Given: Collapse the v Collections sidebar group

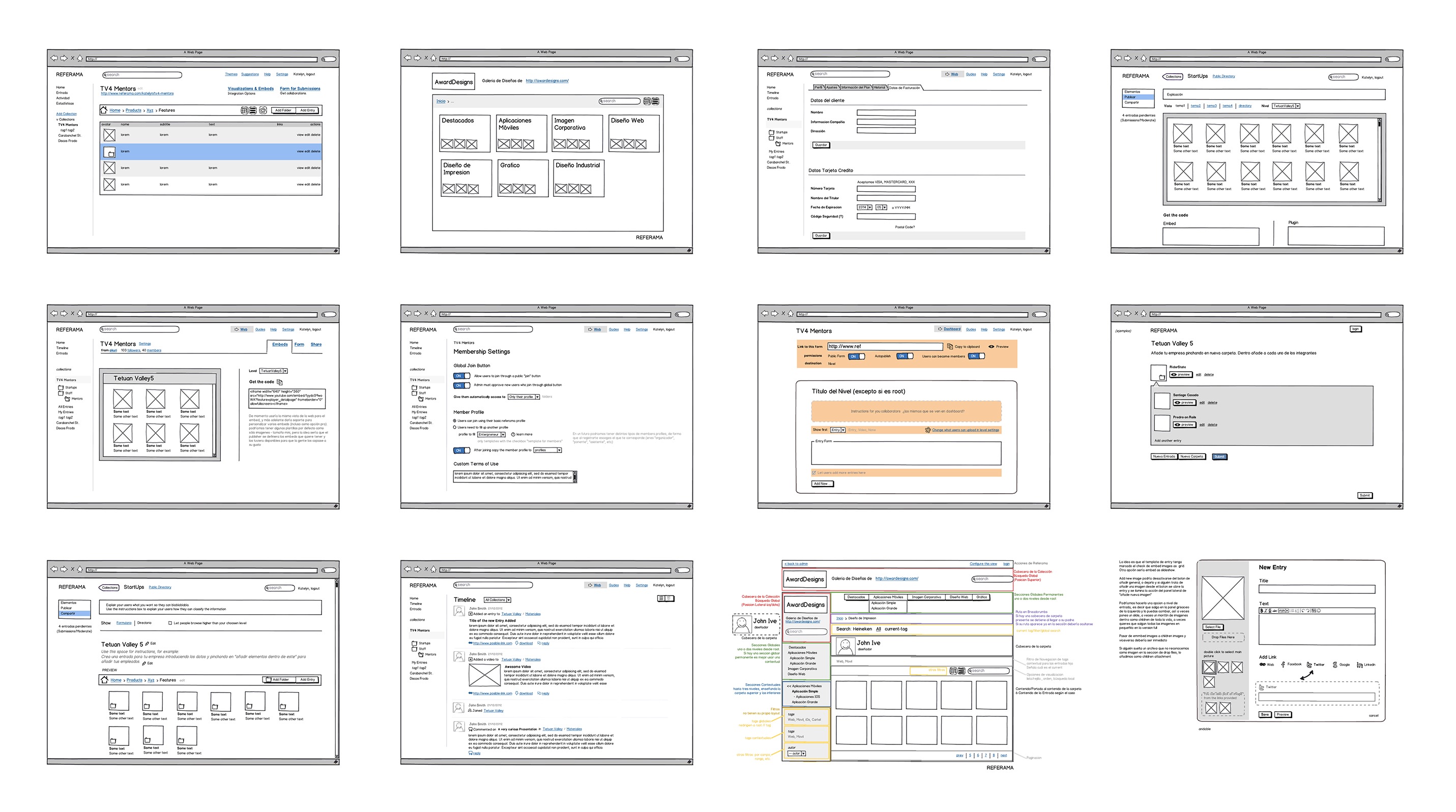Looking at the screenshot, I should click(x=65, y=119).
